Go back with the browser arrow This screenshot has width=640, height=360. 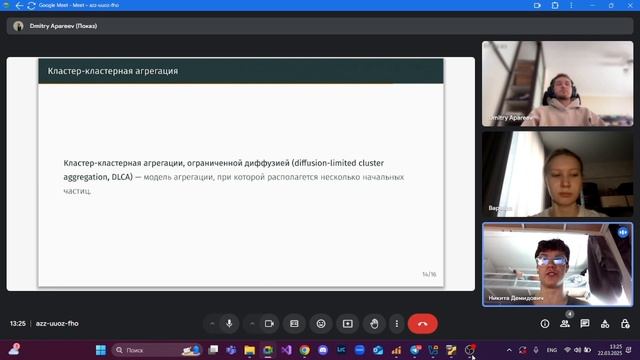click(x=19, y=5)
